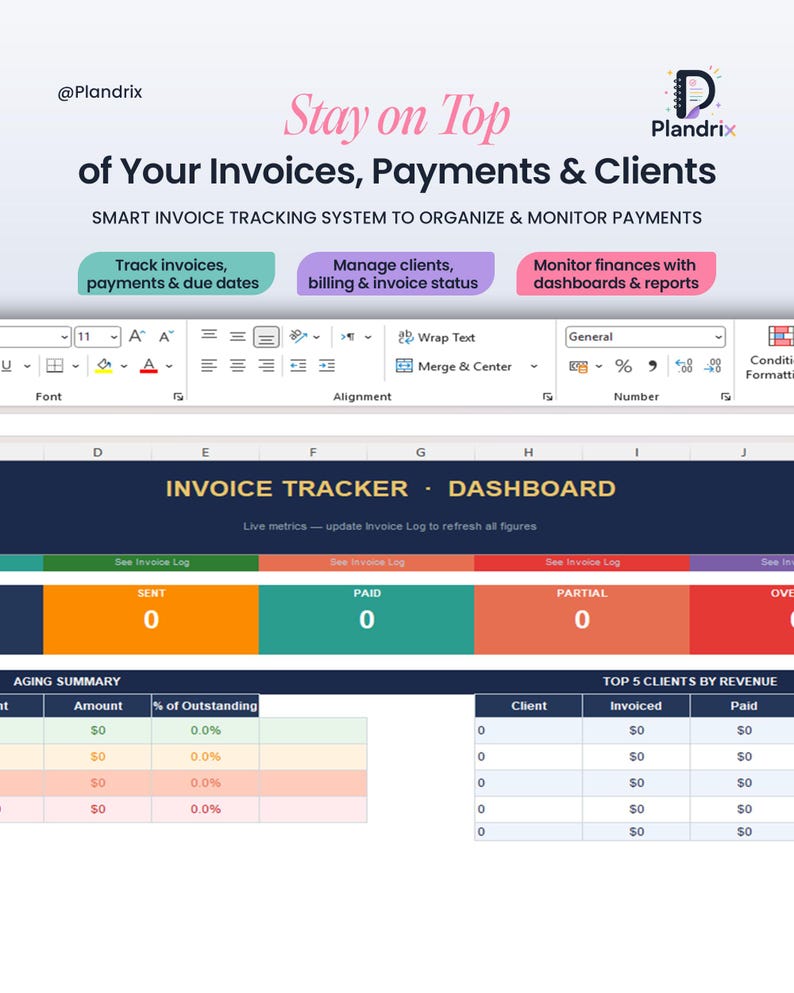Viewport: 794px width, 993px height.
Task: Open Conditional Formatting menu
Action: [770, 353]
